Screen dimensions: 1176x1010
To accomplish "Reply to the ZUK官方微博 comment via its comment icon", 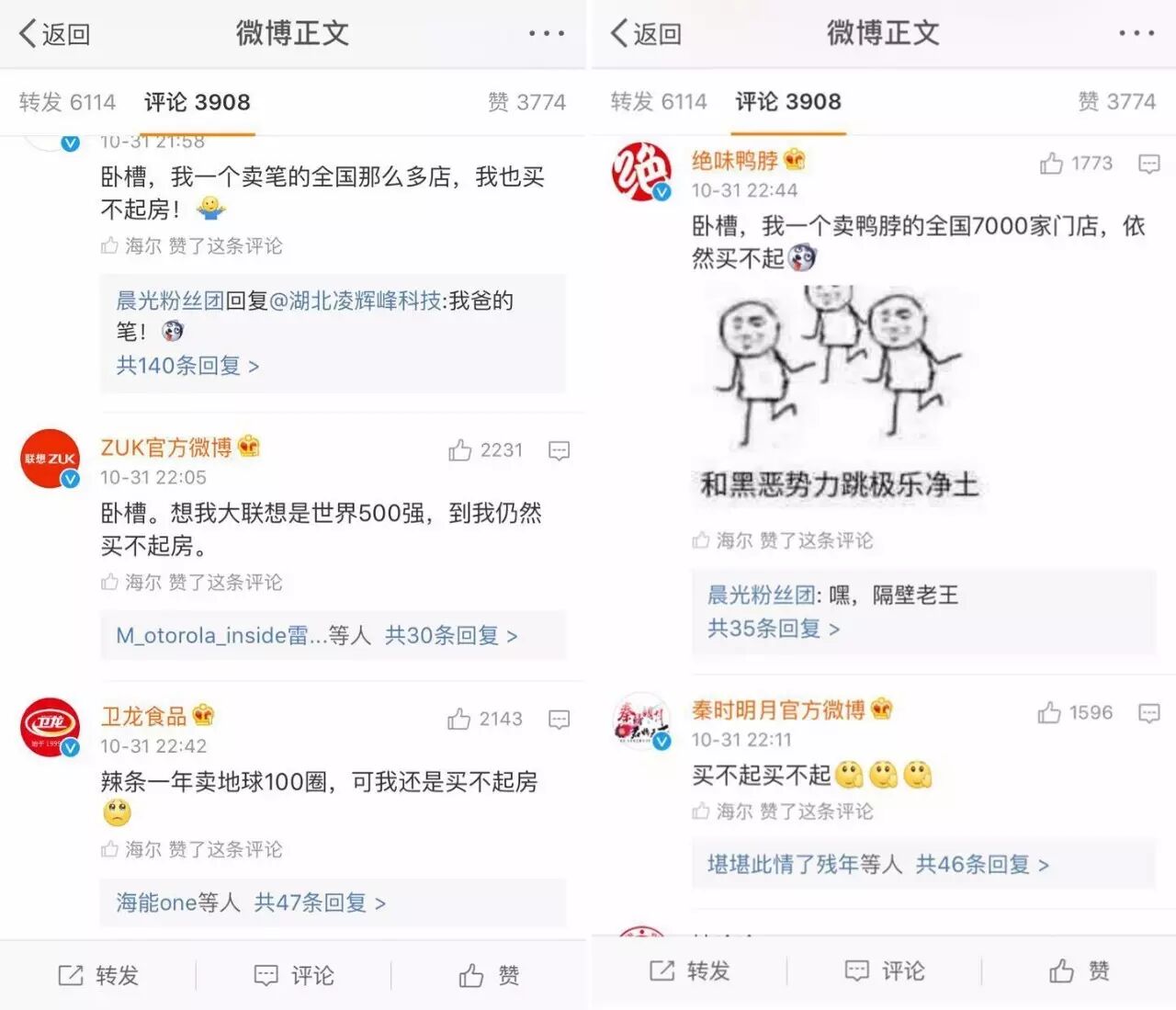I will pos(560,450).
